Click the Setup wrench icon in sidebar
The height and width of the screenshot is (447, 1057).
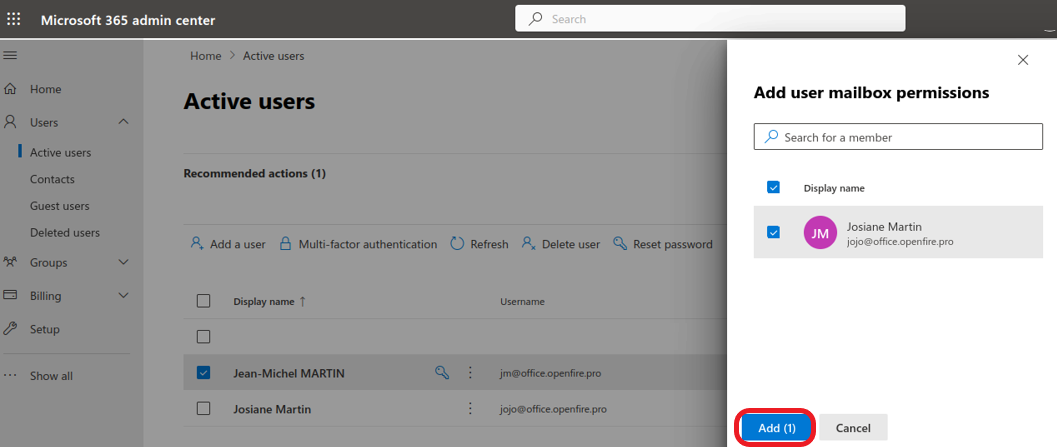(11, 328)
